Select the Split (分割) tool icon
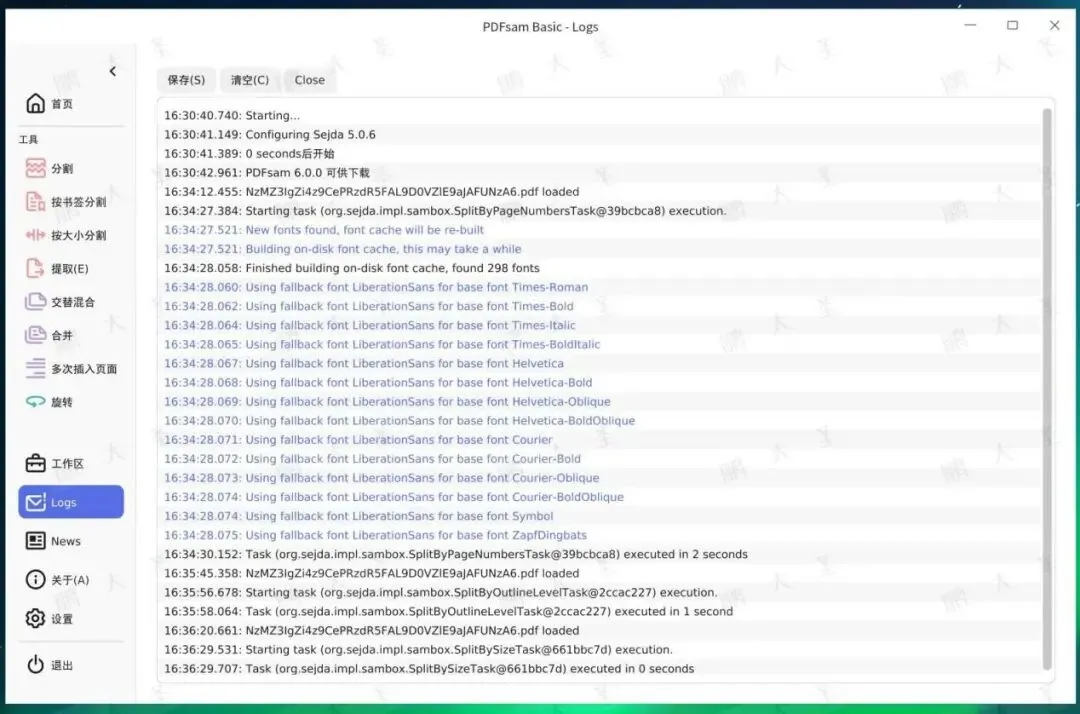1080x714 pixels. point(35,168)
